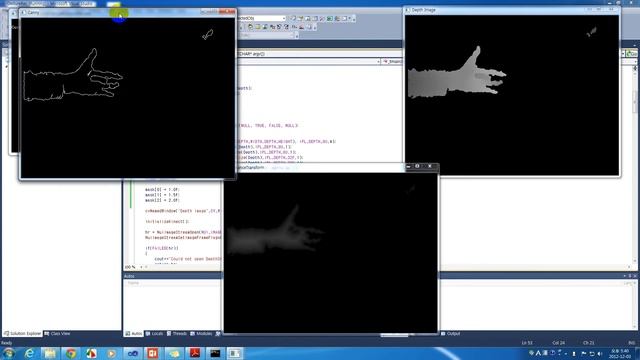
Task: Click the round icon starting the second toolbar row
Action: 250,27
